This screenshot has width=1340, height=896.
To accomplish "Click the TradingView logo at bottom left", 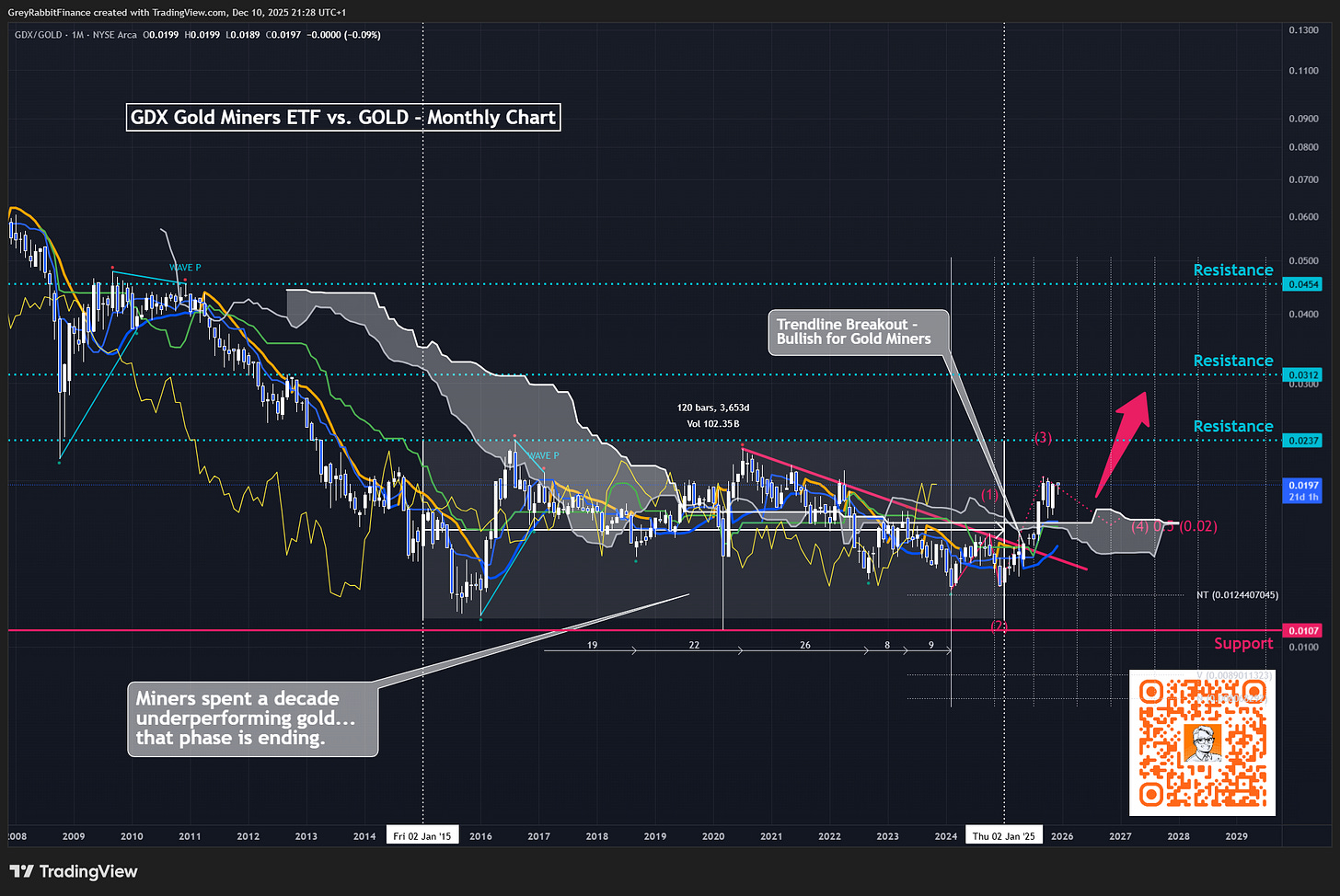I will (74, 871).
